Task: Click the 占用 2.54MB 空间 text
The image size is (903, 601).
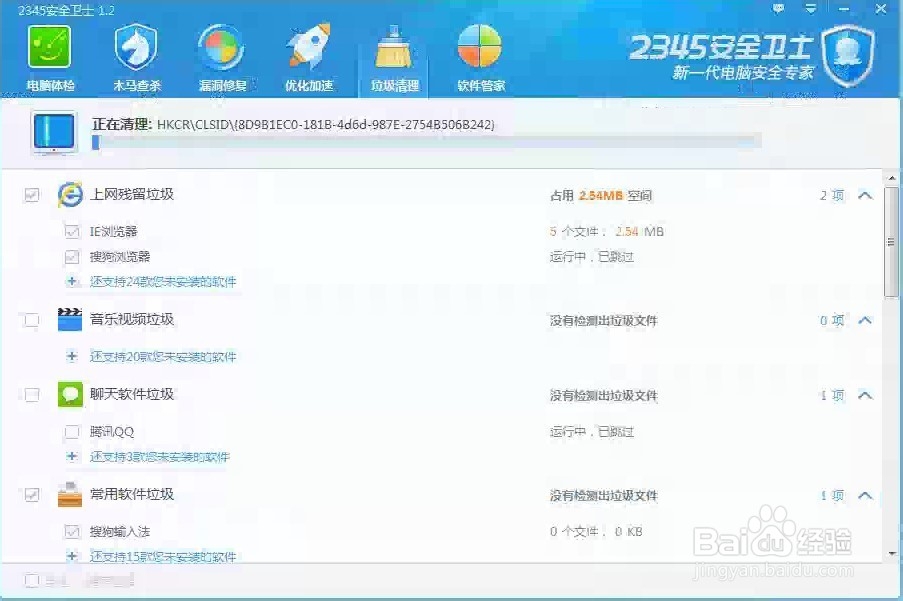Action: pos(601,196)
